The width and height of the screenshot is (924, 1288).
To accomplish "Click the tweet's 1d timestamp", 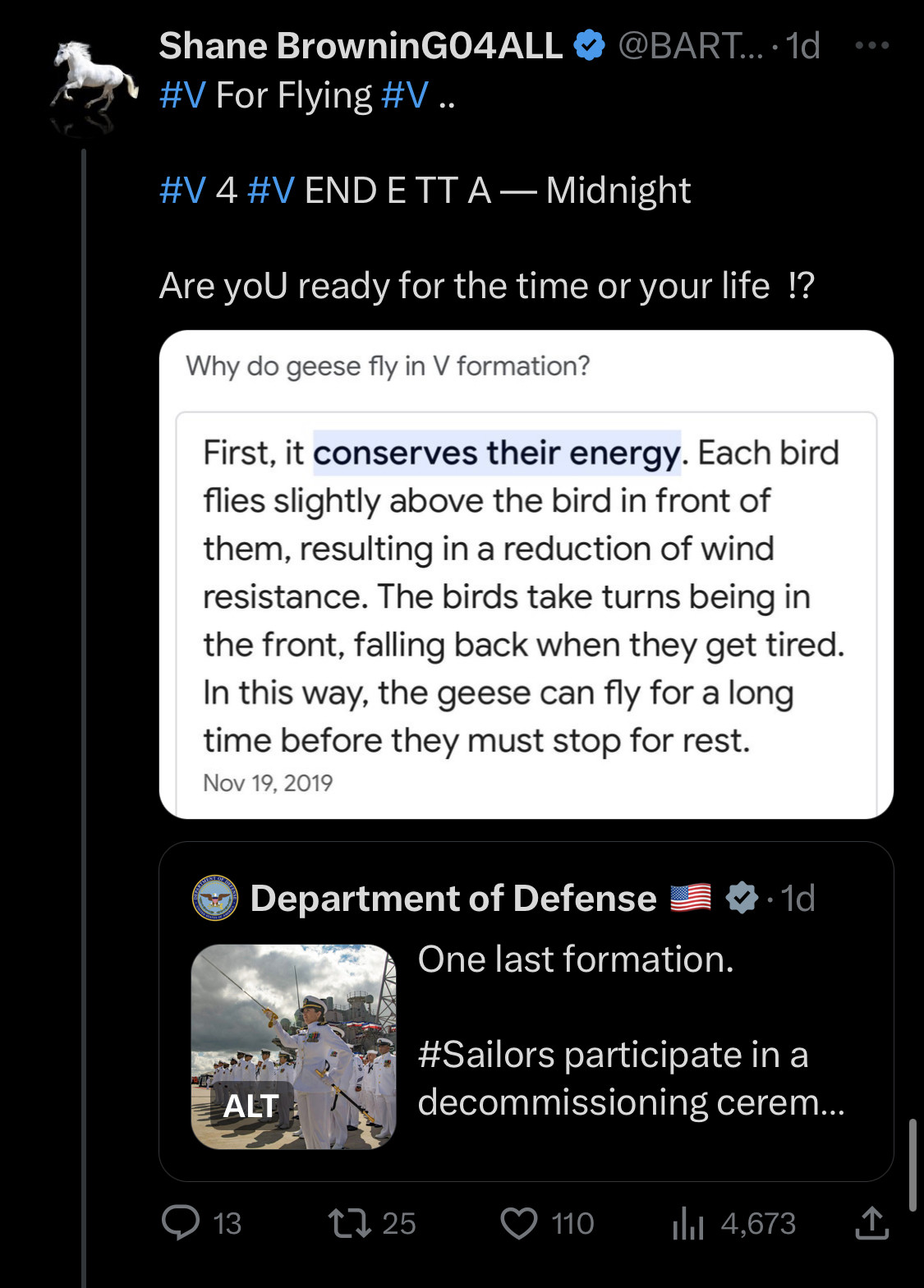I will pos(803,46).
